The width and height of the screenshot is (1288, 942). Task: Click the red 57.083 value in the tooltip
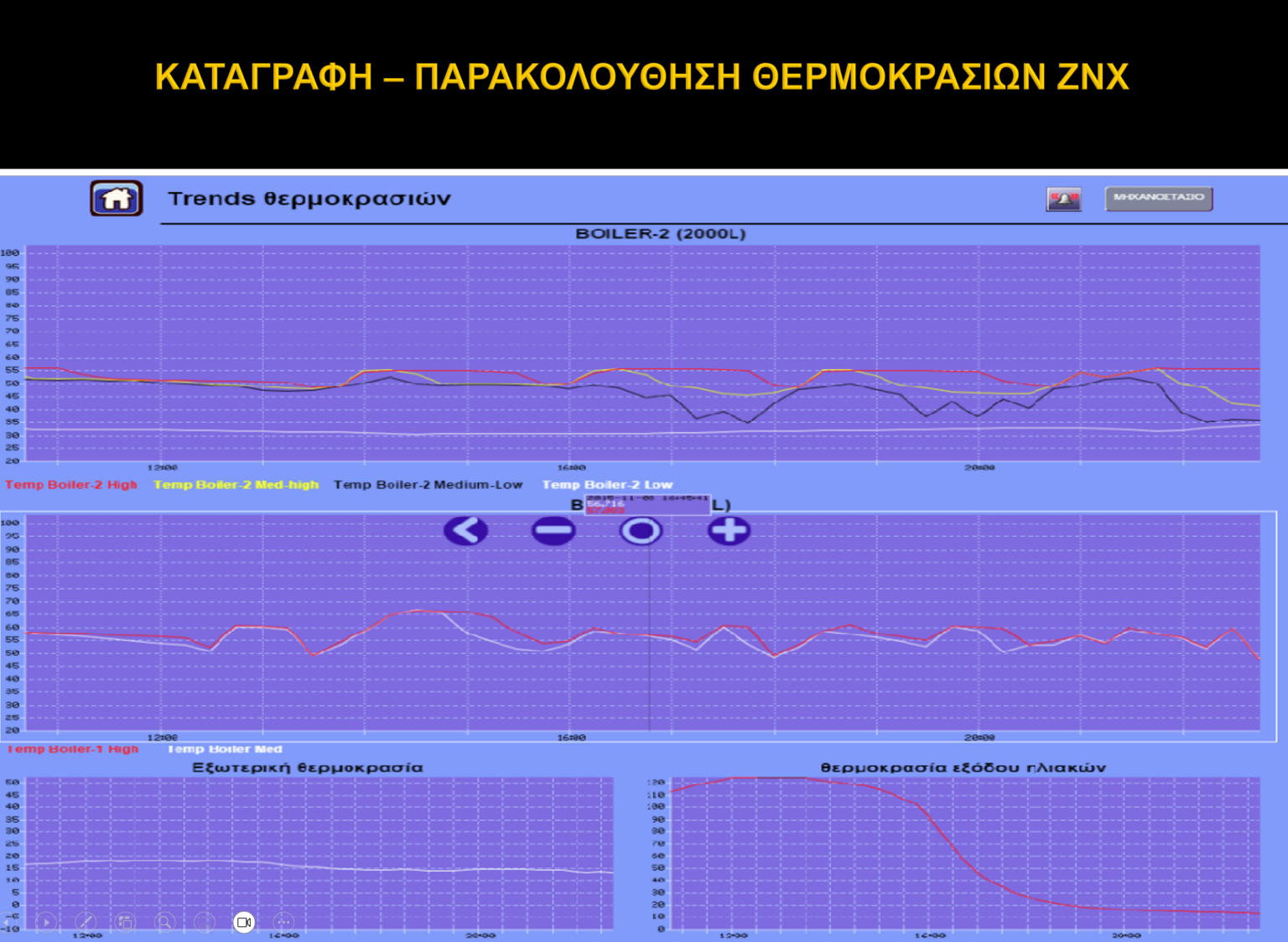point(605,511)
